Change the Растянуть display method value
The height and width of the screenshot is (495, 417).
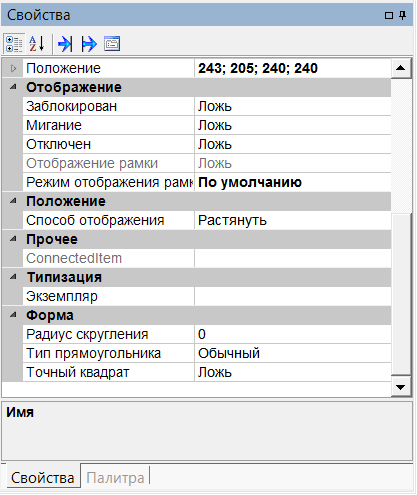pyautogui.click(x=292, y=220)
